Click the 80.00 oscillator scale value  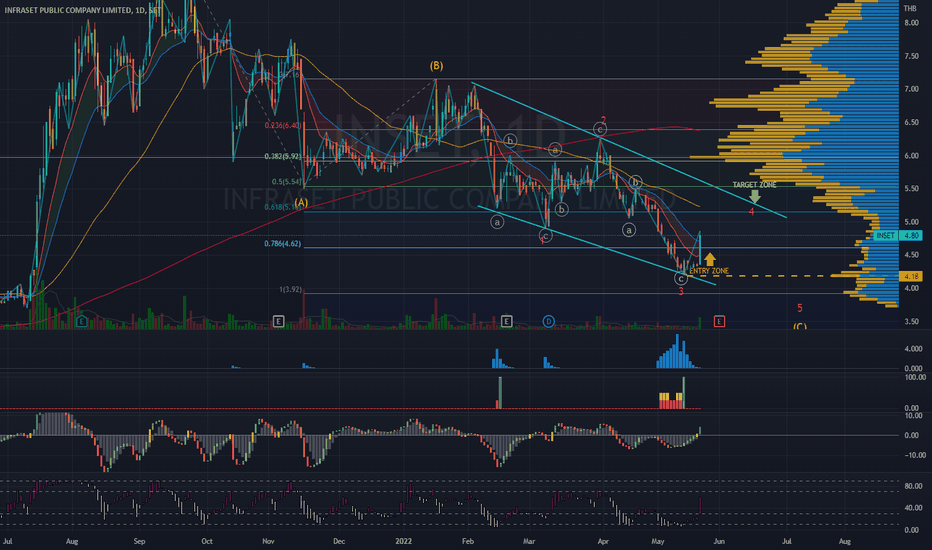point(913,486)
